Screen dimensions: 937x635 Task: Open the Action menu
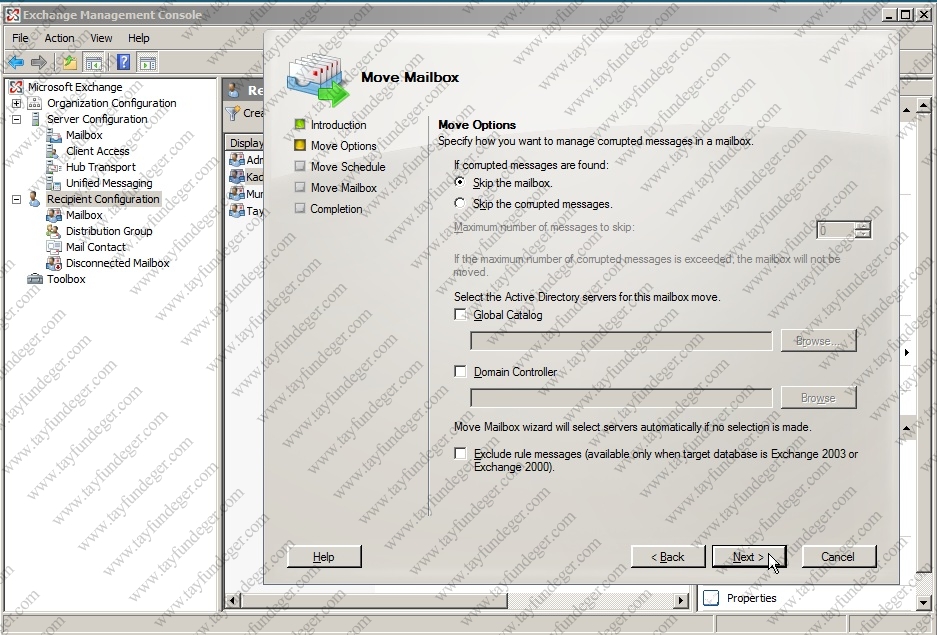pyautogui.click(x=60, y=38)
